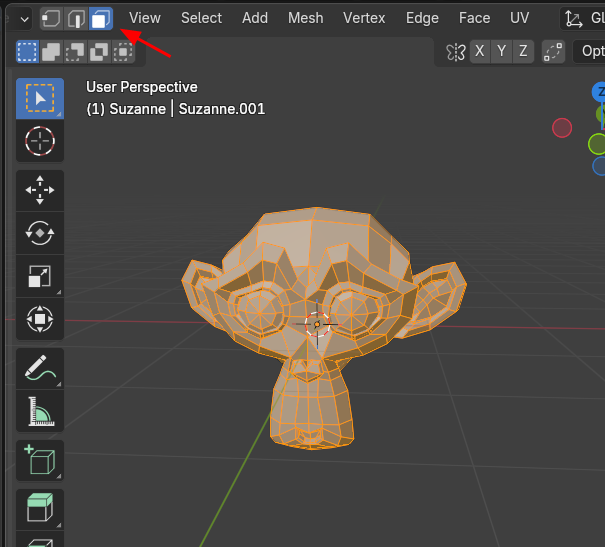
Task: Toggle auto merge vertices icon
Action: coord(553,51)
